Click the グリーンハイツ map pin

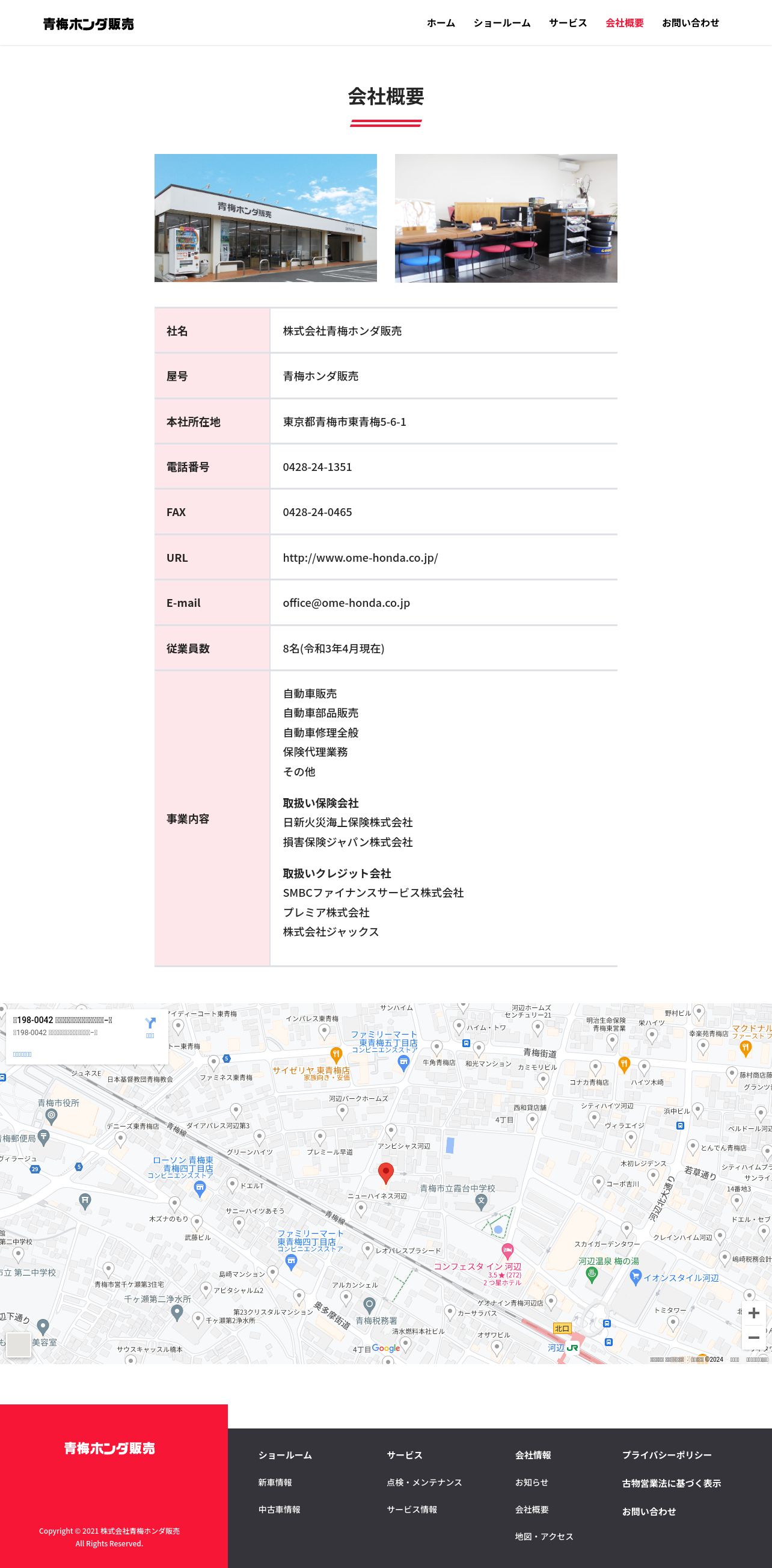(x=259, y=1137)
